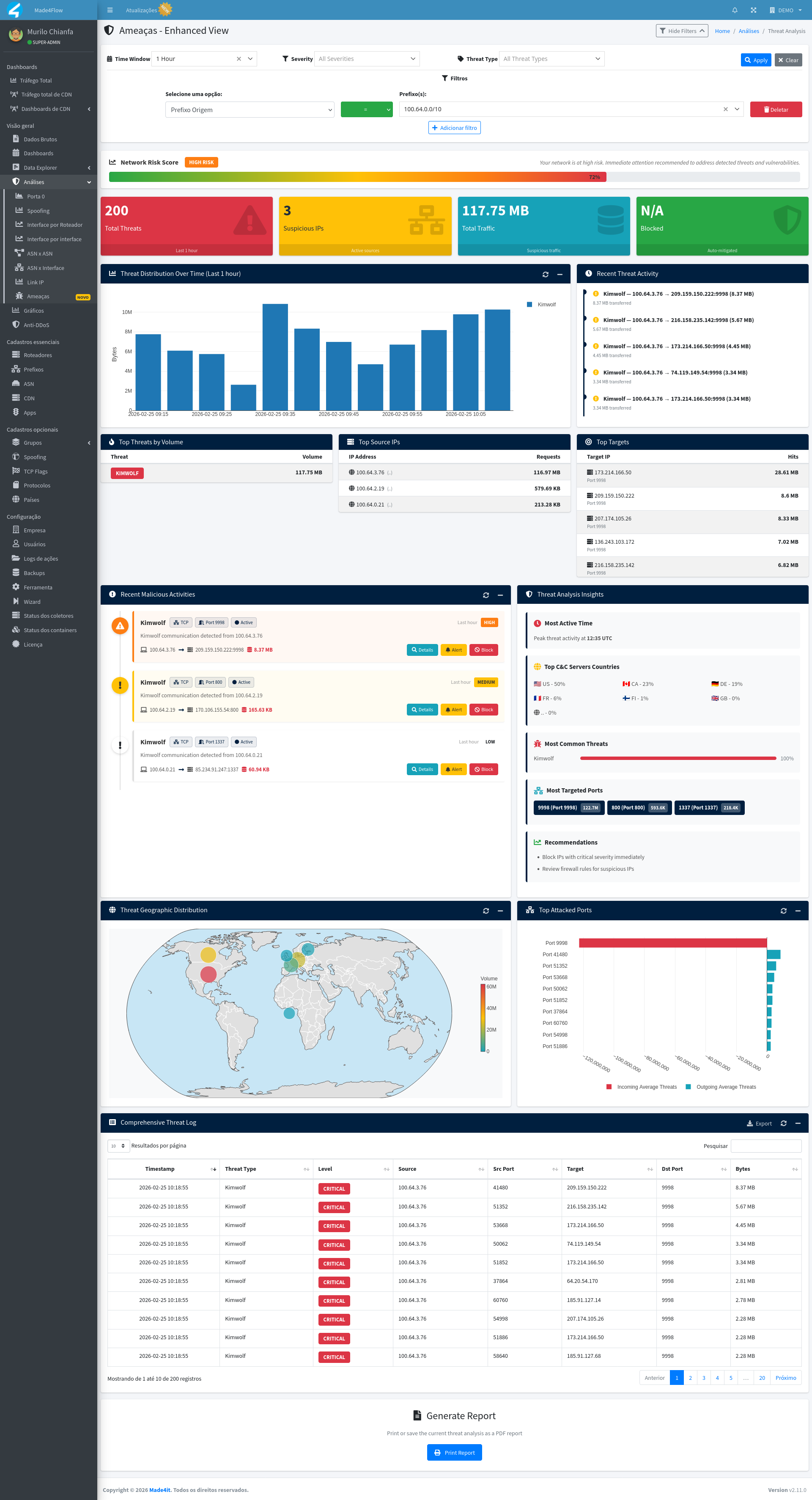Collapse filters using Hide Filters toggle
The width and height of the screenshot is (812, 1500).
[682, 30]
